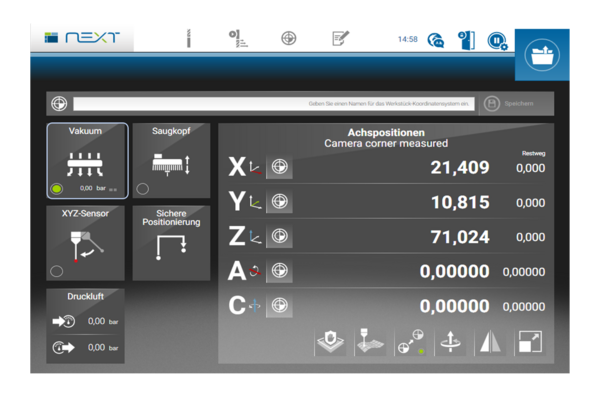600x400 pixels.
Task: Click the rotation axis arrow icon
Action: 450,342
